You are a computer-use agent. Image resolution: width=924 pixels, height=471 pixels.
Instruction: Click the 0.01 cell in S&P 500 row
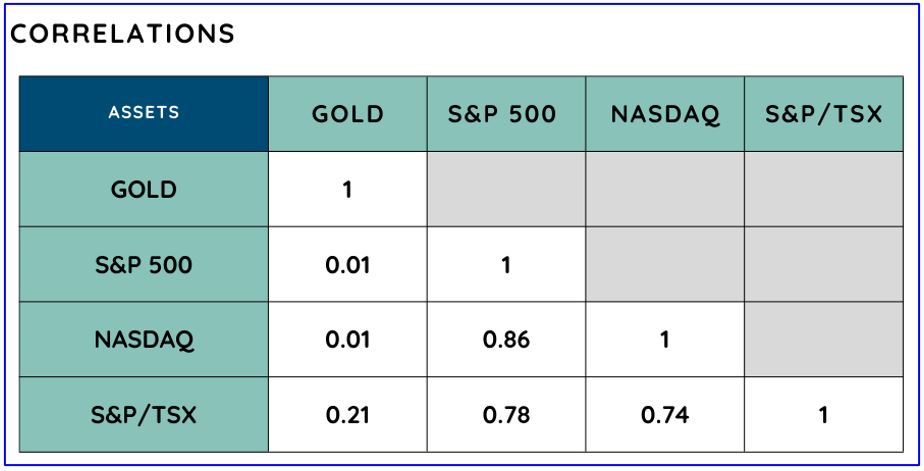(x=347, y=265)
